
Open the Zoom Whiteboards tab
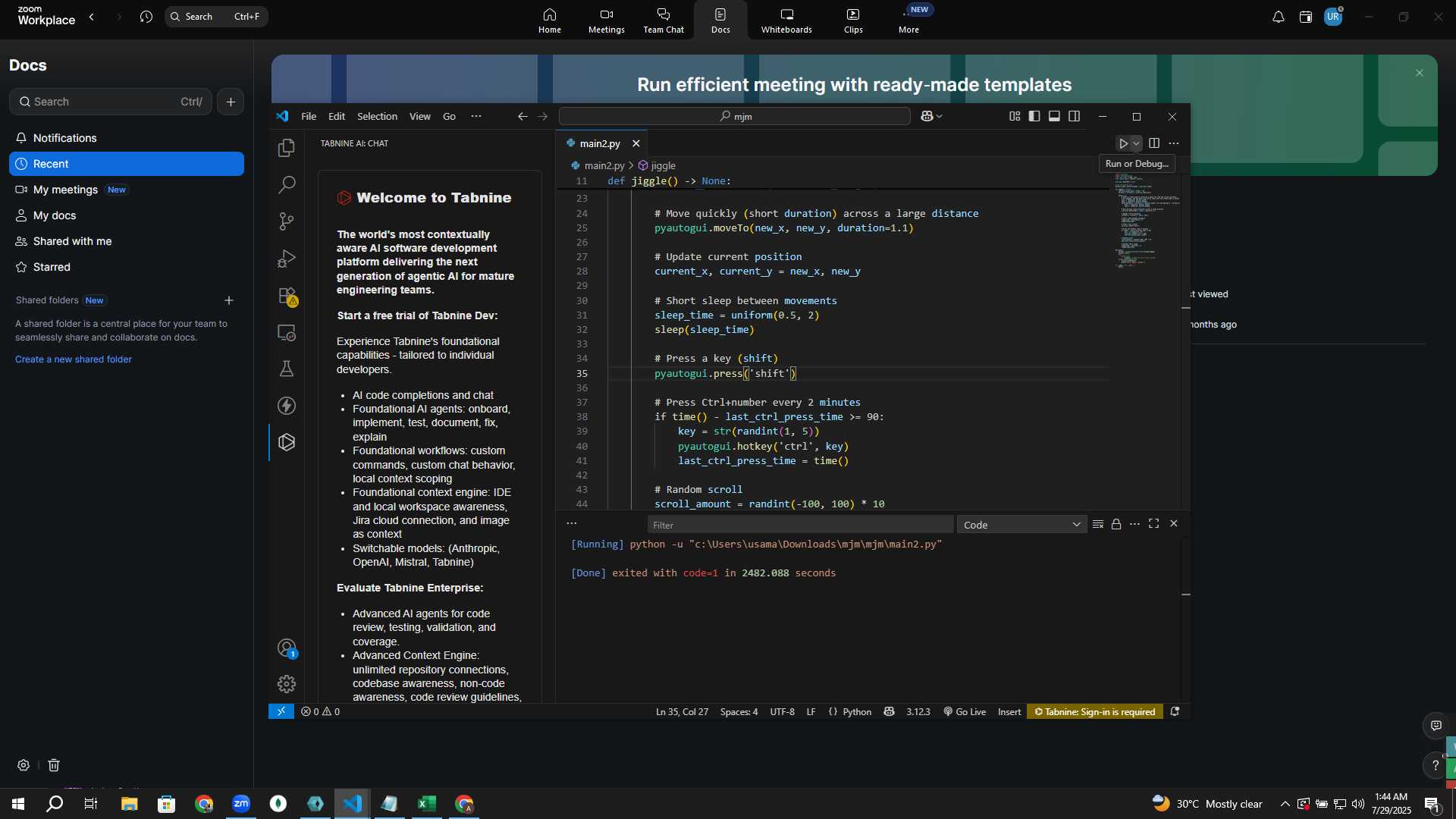(x=786, y=20)
